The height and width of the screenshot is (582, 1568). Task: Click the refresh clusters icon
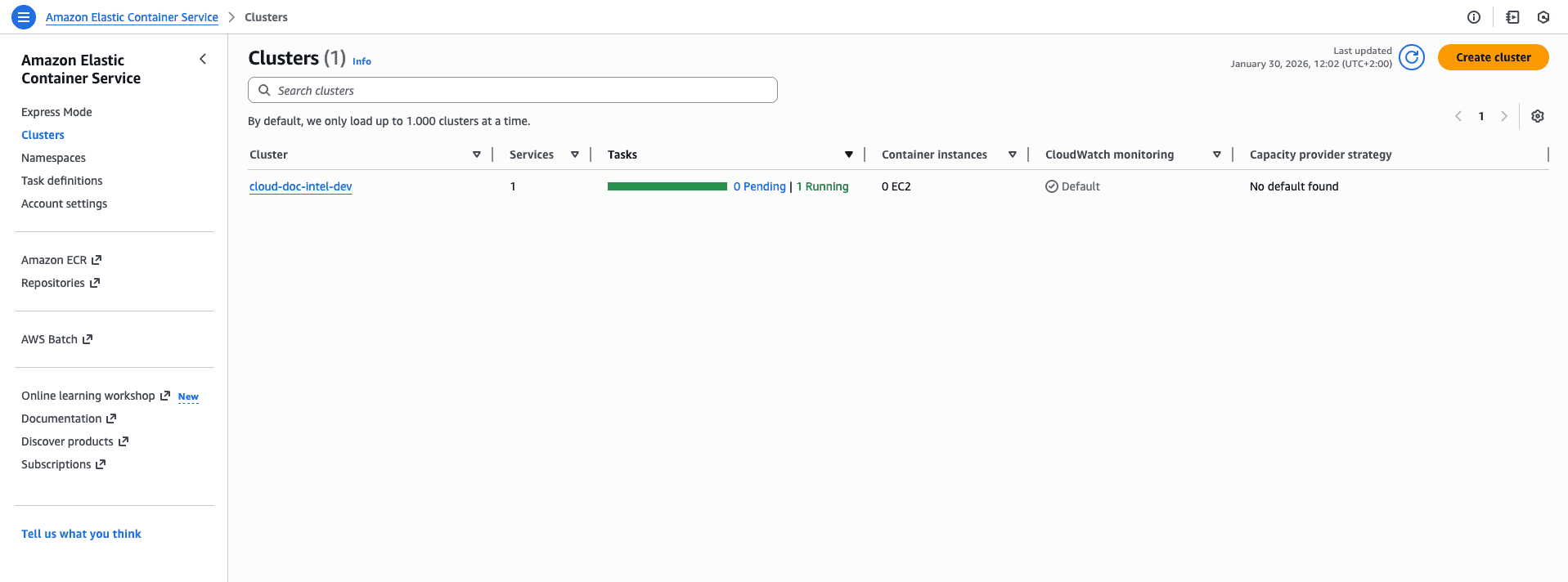pos(1411,57)
